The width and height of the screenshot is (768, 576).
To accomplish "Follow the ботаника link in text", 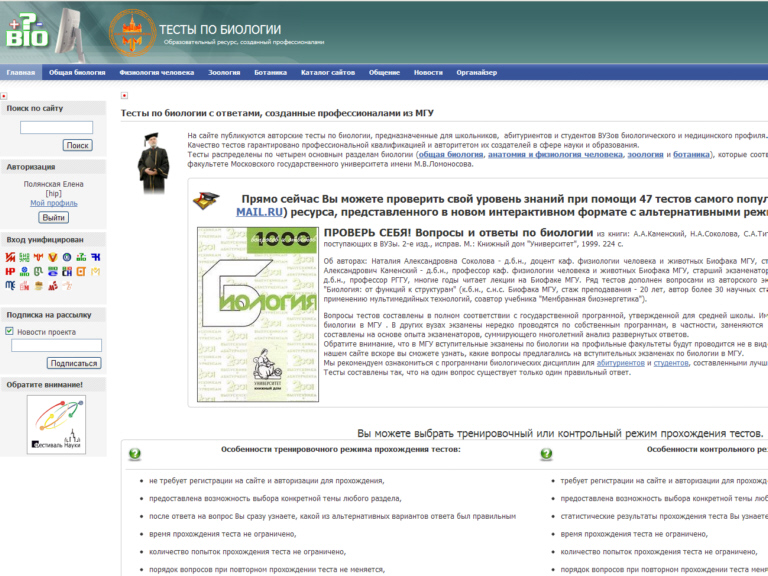I will (691, 155).
